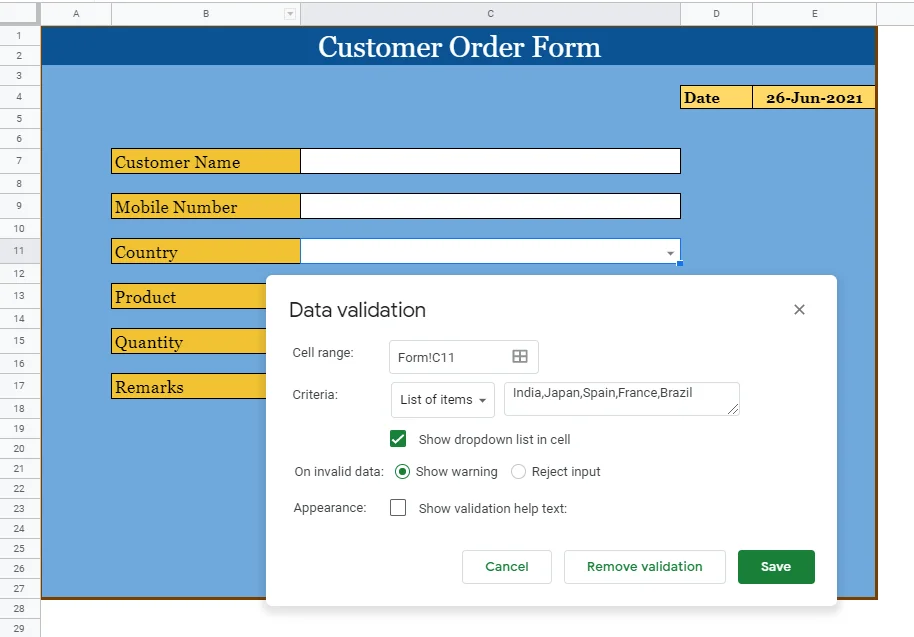Open column B filter dropdown icon

click(290, 14)
